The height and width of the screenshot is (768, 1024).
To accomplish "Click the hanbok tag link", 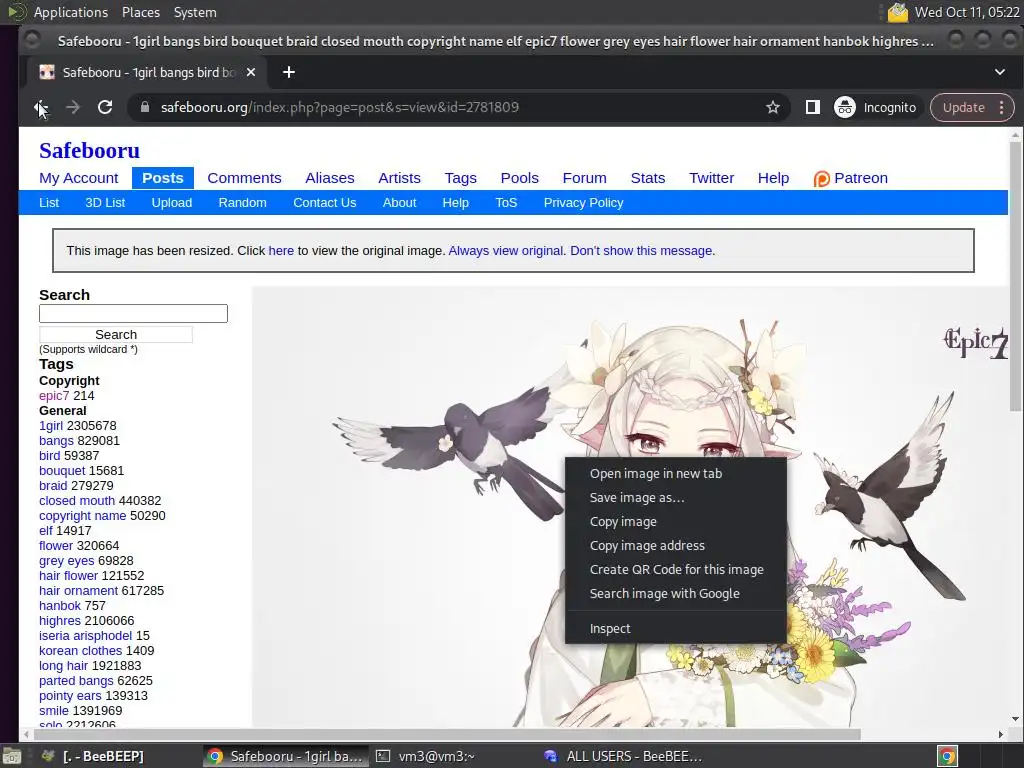I will (59, 606).
